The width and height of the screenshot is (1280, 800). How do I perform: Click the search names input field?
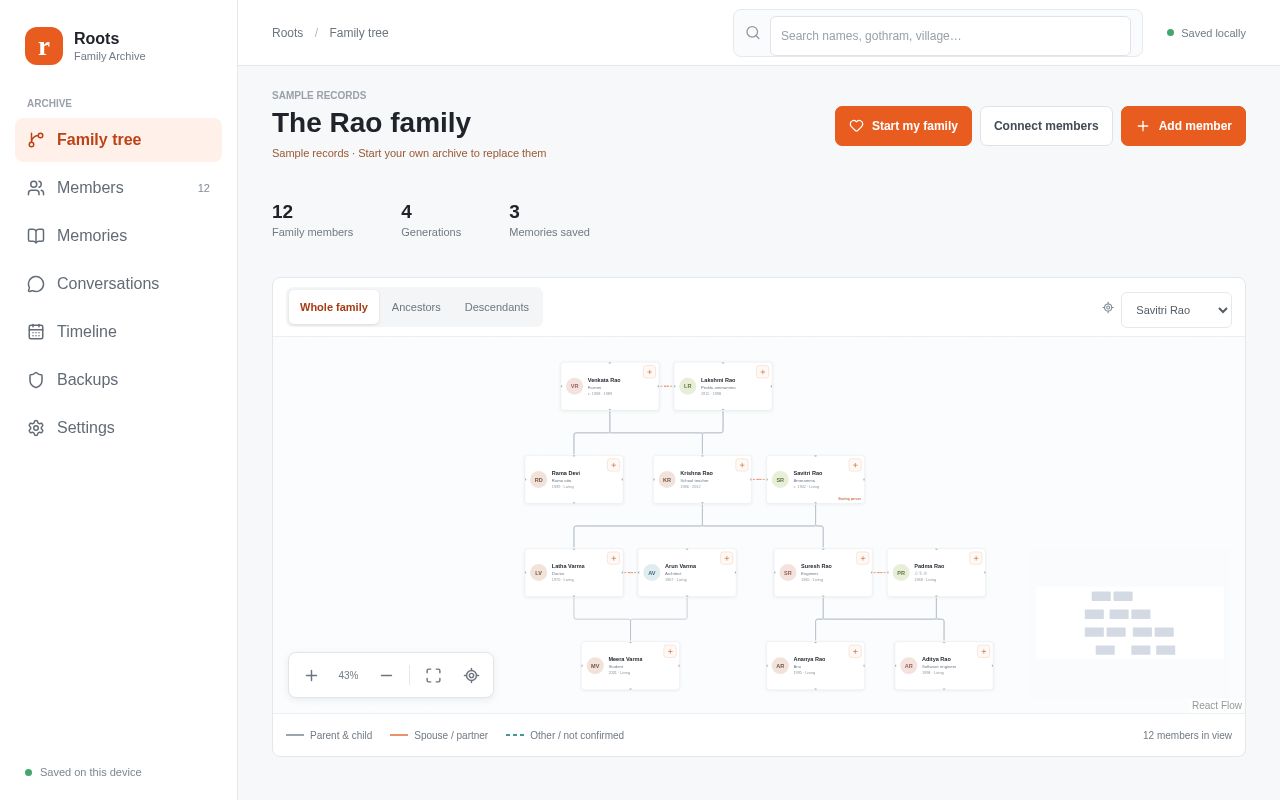(950, 36)
